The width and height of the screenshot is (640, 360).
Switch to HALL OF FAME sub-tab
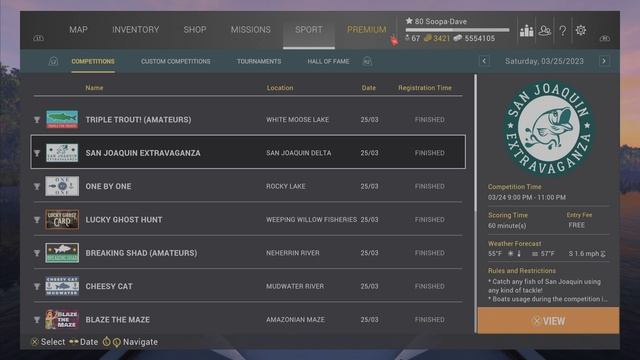click(x=328, y=61)
